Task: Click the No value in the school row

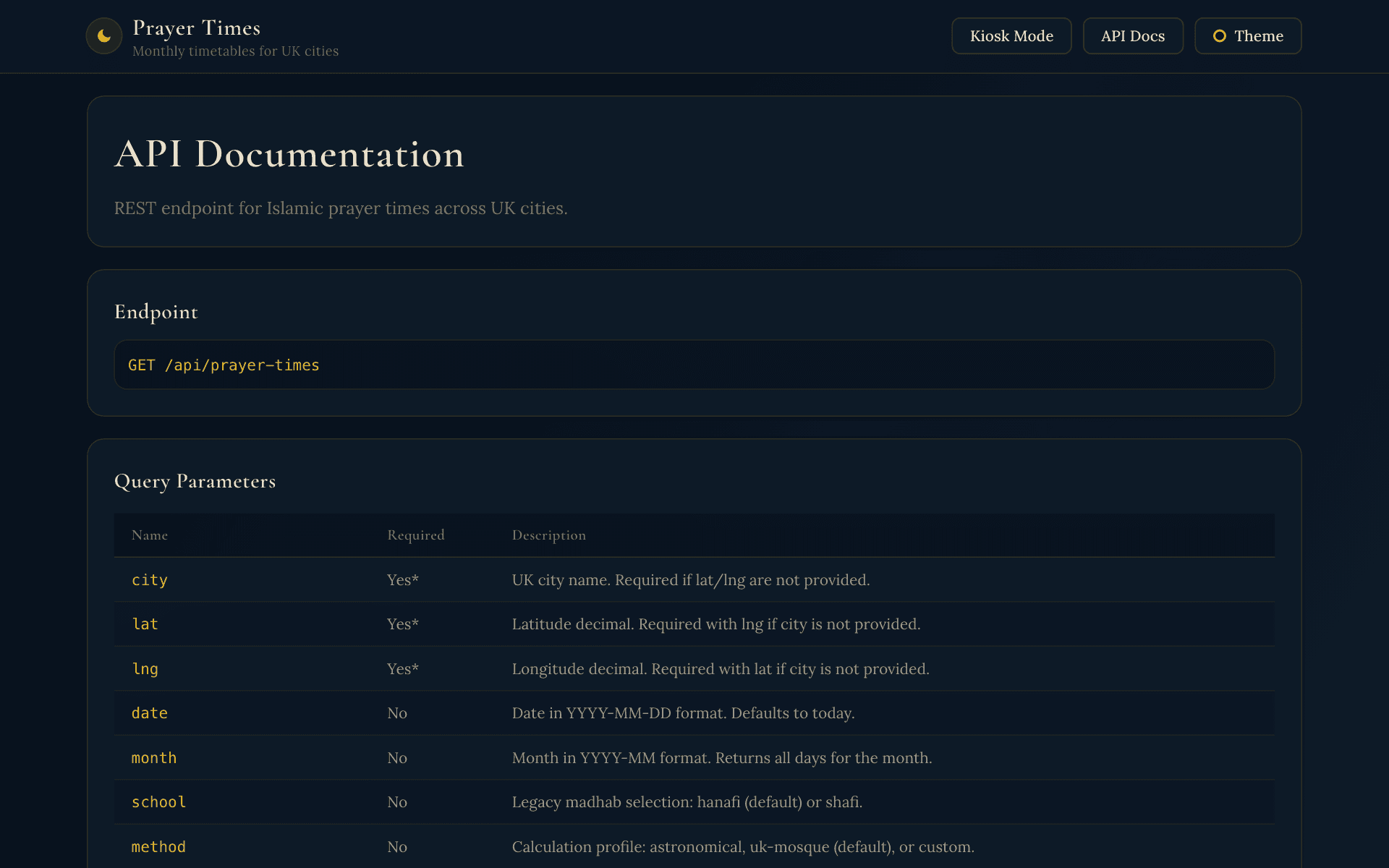Action: 397,802
